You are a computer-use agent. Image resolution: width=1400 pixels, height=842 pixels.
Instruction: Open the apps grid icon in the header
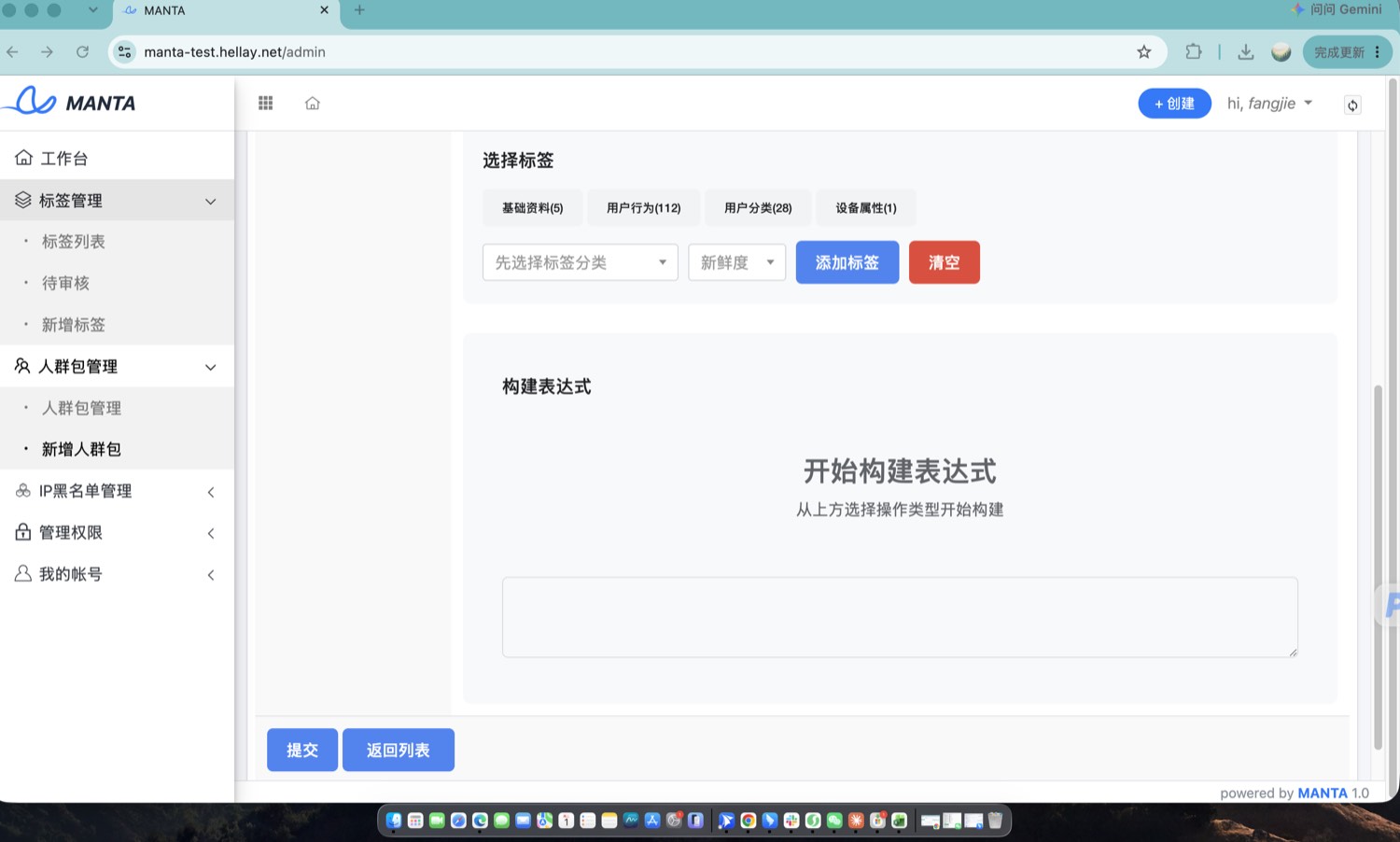[x=266, y=103]
